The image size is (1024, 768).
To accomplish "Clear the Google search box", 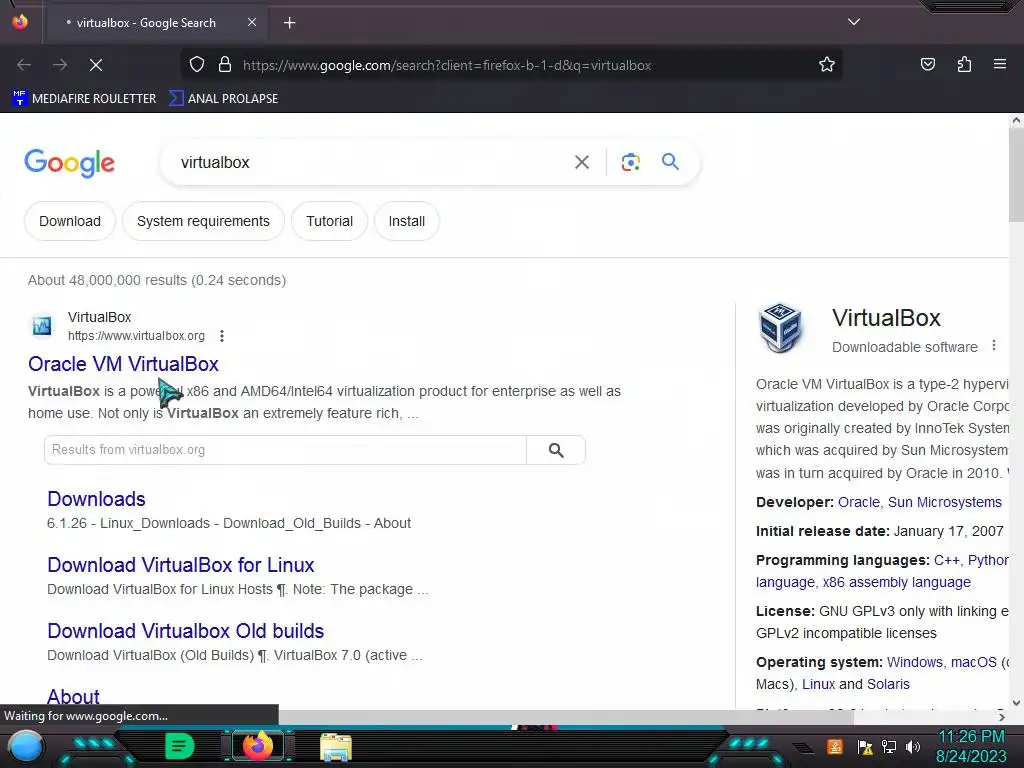I will click(x=581, y=162).
